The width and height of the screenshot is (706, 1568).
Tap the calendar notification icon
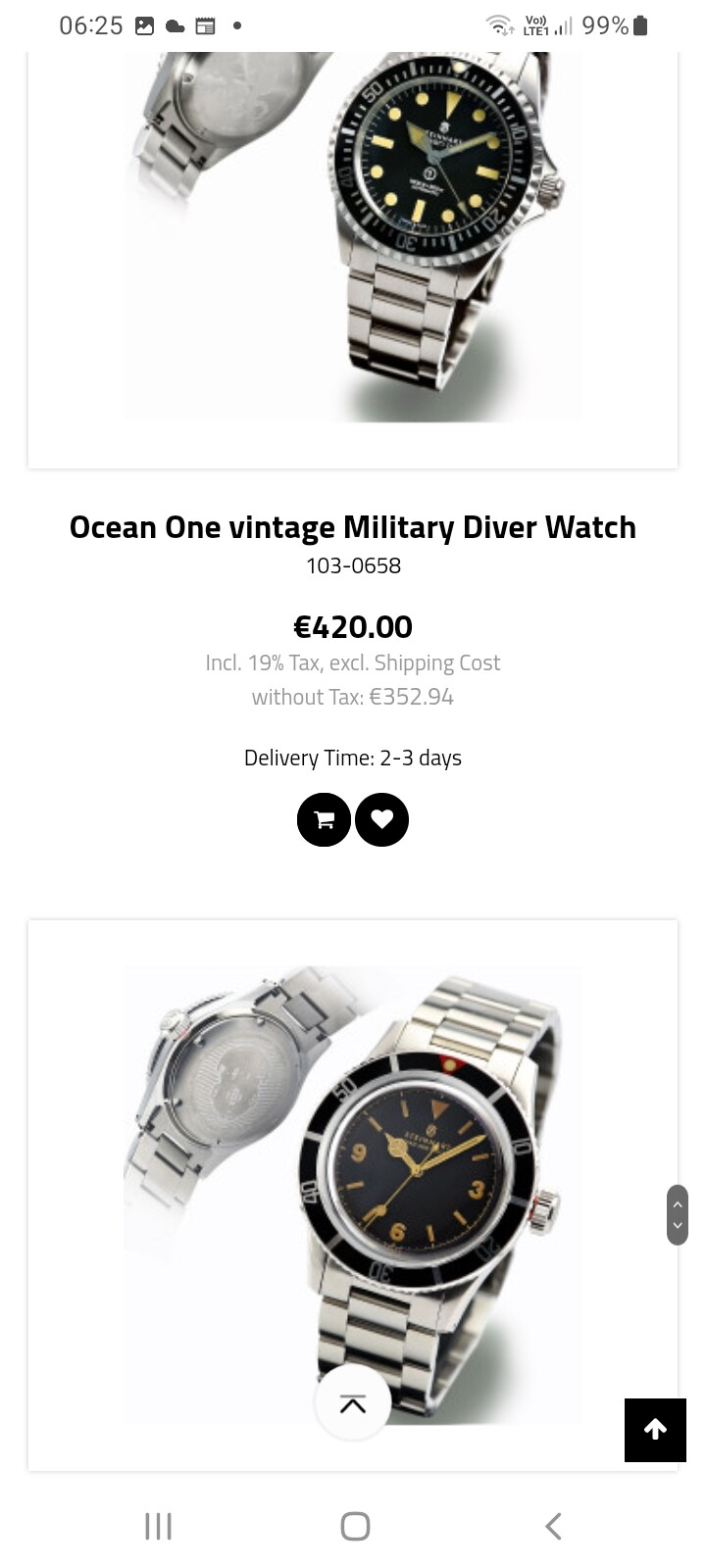coord(205,26)
